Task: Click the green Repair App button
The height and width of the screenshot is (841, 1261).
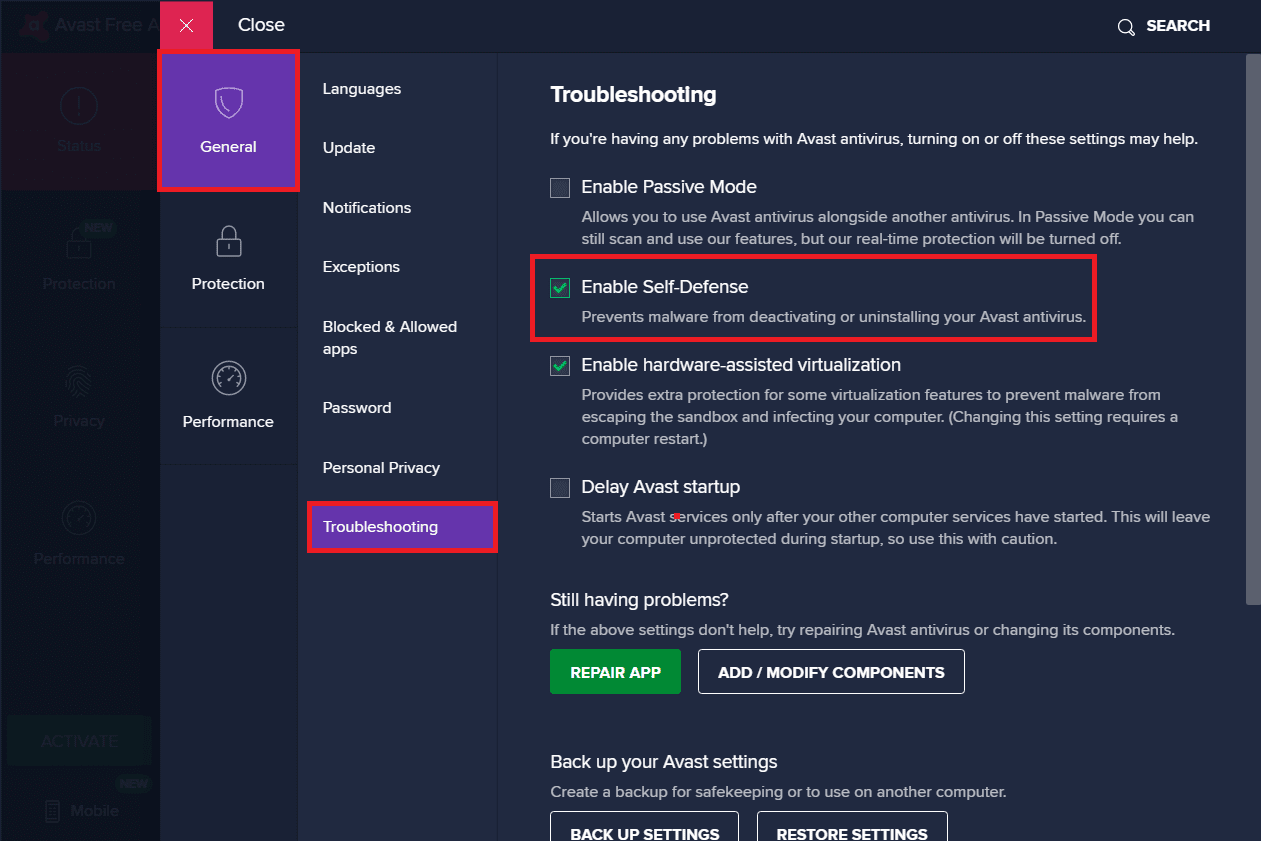Action: (615, 672)
